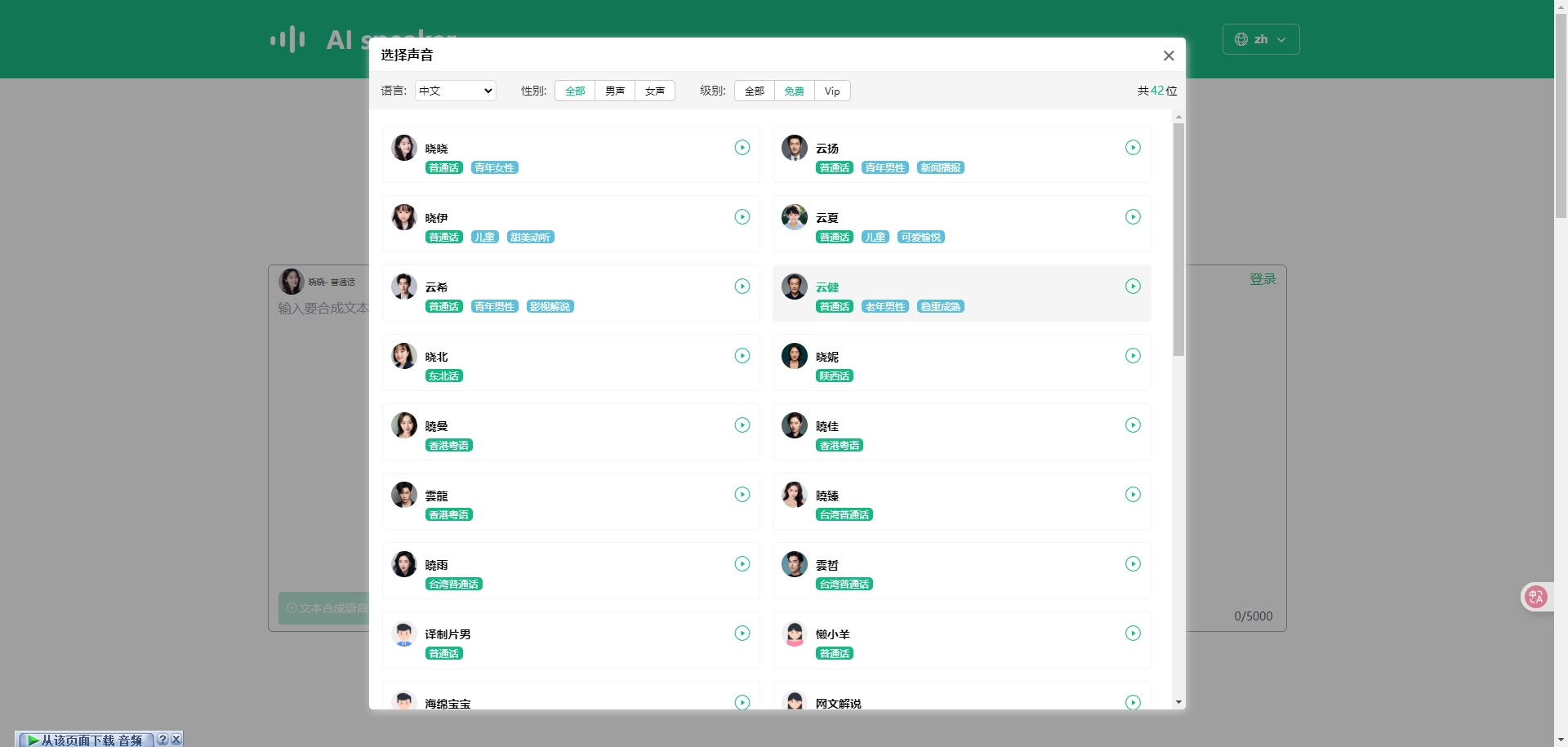This screenshot has width=1568, height=747.
Task: Play the 晓妮 陕西话 voice sample
Action: (x=1133, y=356)
